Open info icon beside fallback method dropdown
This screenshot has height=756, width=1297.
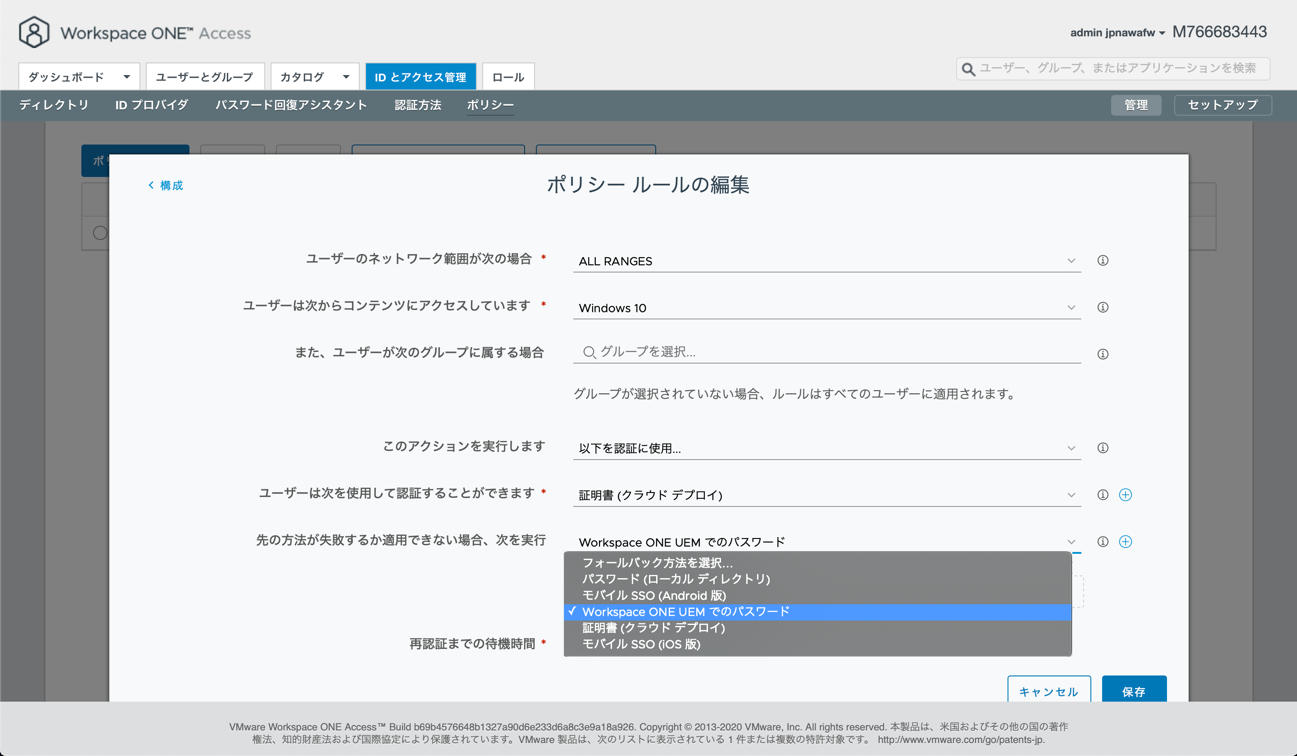[x=1103, y=542]
